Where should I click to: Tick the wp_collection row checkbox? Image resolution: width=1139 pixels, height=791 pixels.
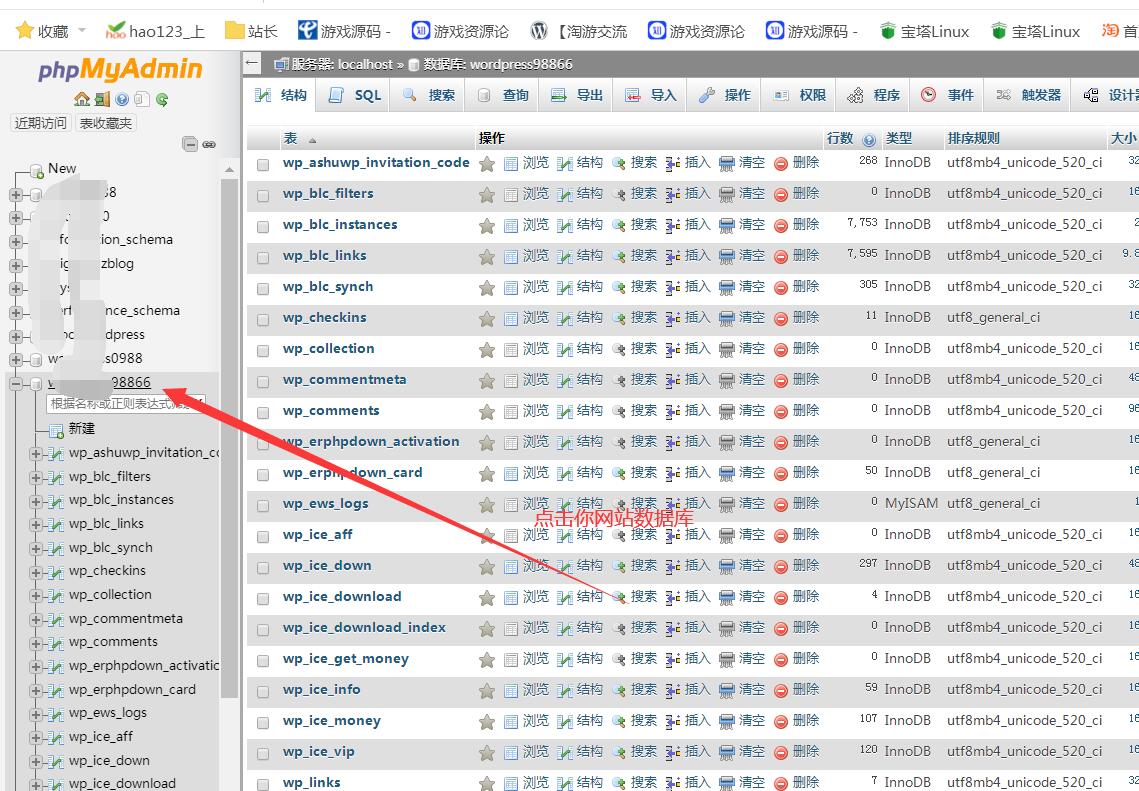click(263, 350)
